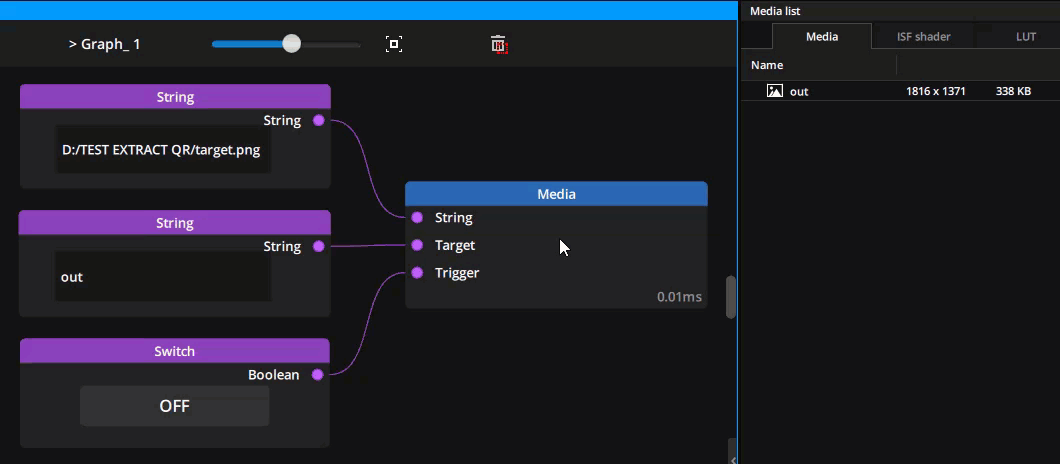Image resolution: width=1060 pixels, height=464 pixels.
Task: Click the Media node String input port
Action: 417,217
